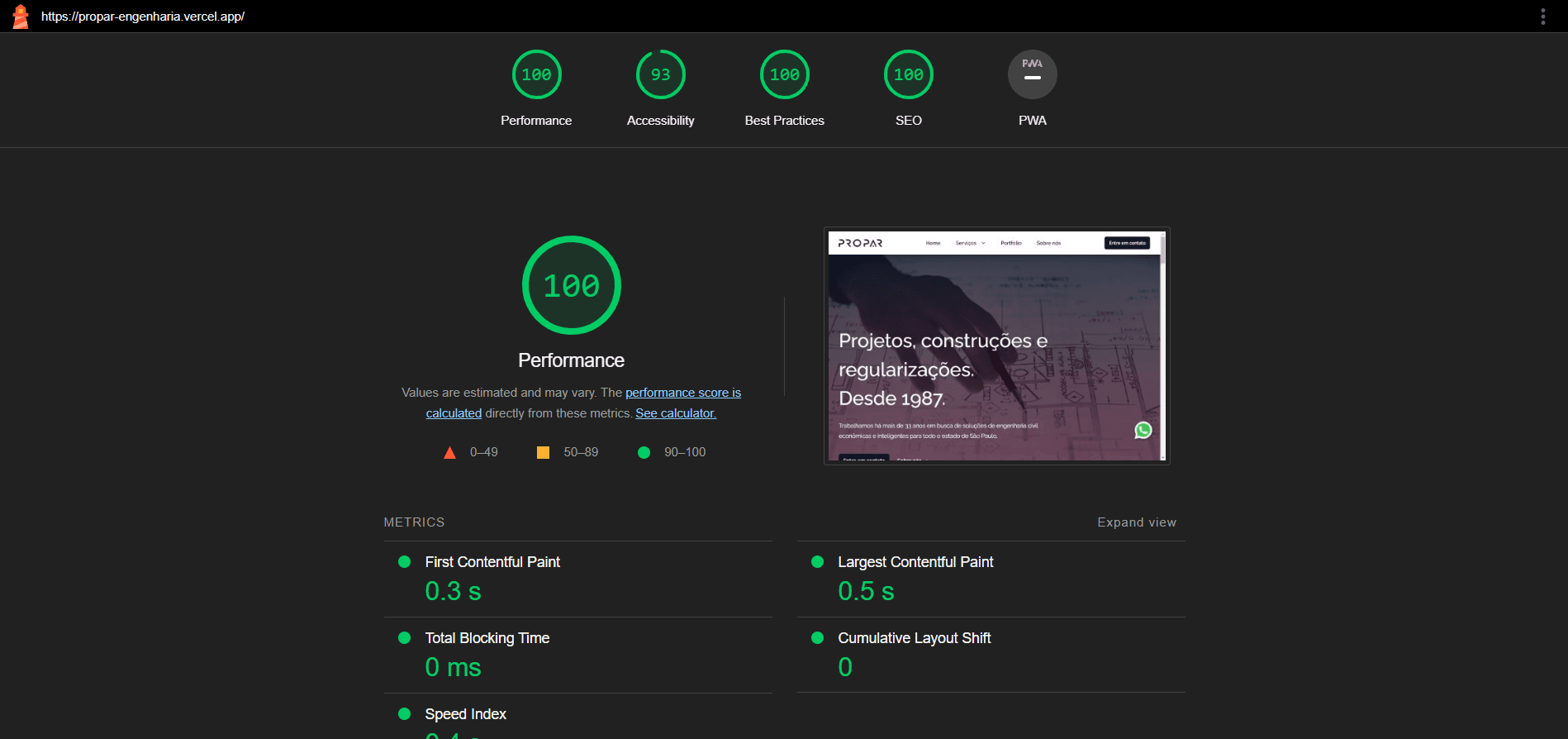The height and width of the screenshot is (739, 1568).
Task: Expand the Largest Contentful Paint metric
Action: (x=915, y=562)
